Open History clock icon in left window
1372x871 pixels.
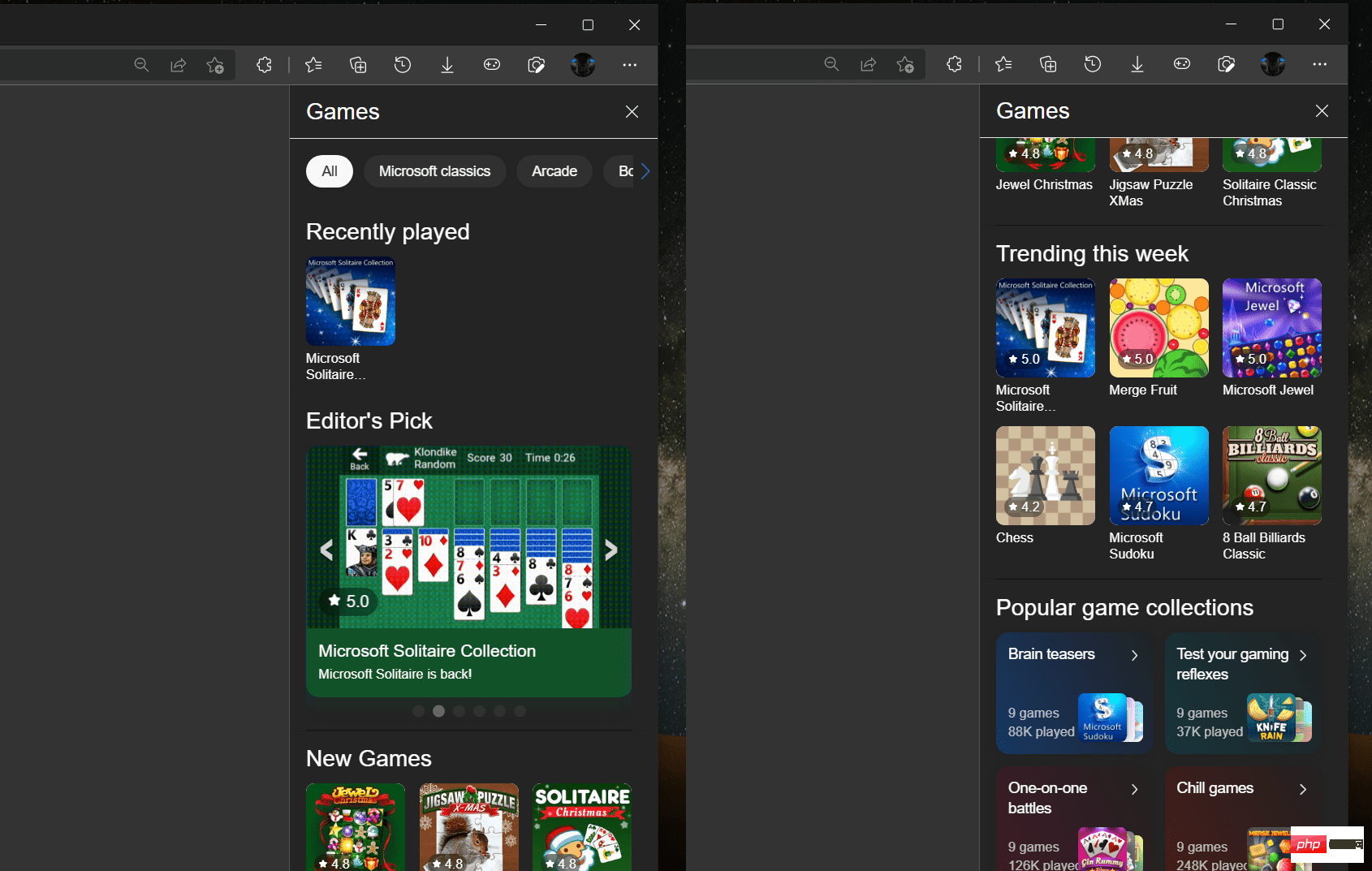pyautogui.click(x=403, y=65)
